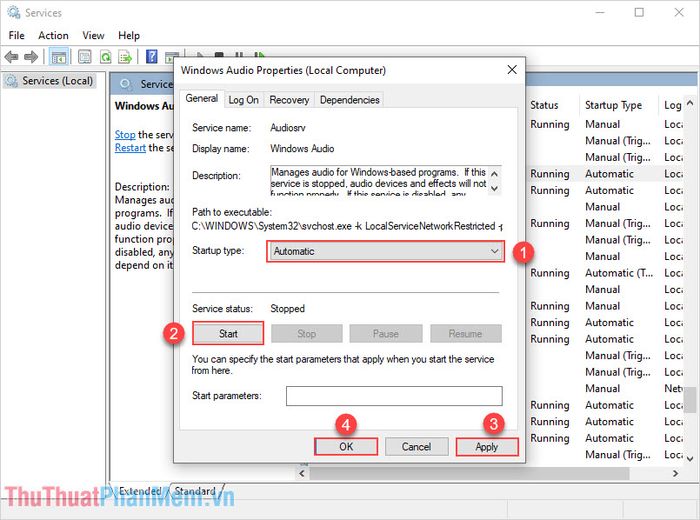
Task: Click the vertical scrollbar thumb in services list
Action: [x=690, y=400]
